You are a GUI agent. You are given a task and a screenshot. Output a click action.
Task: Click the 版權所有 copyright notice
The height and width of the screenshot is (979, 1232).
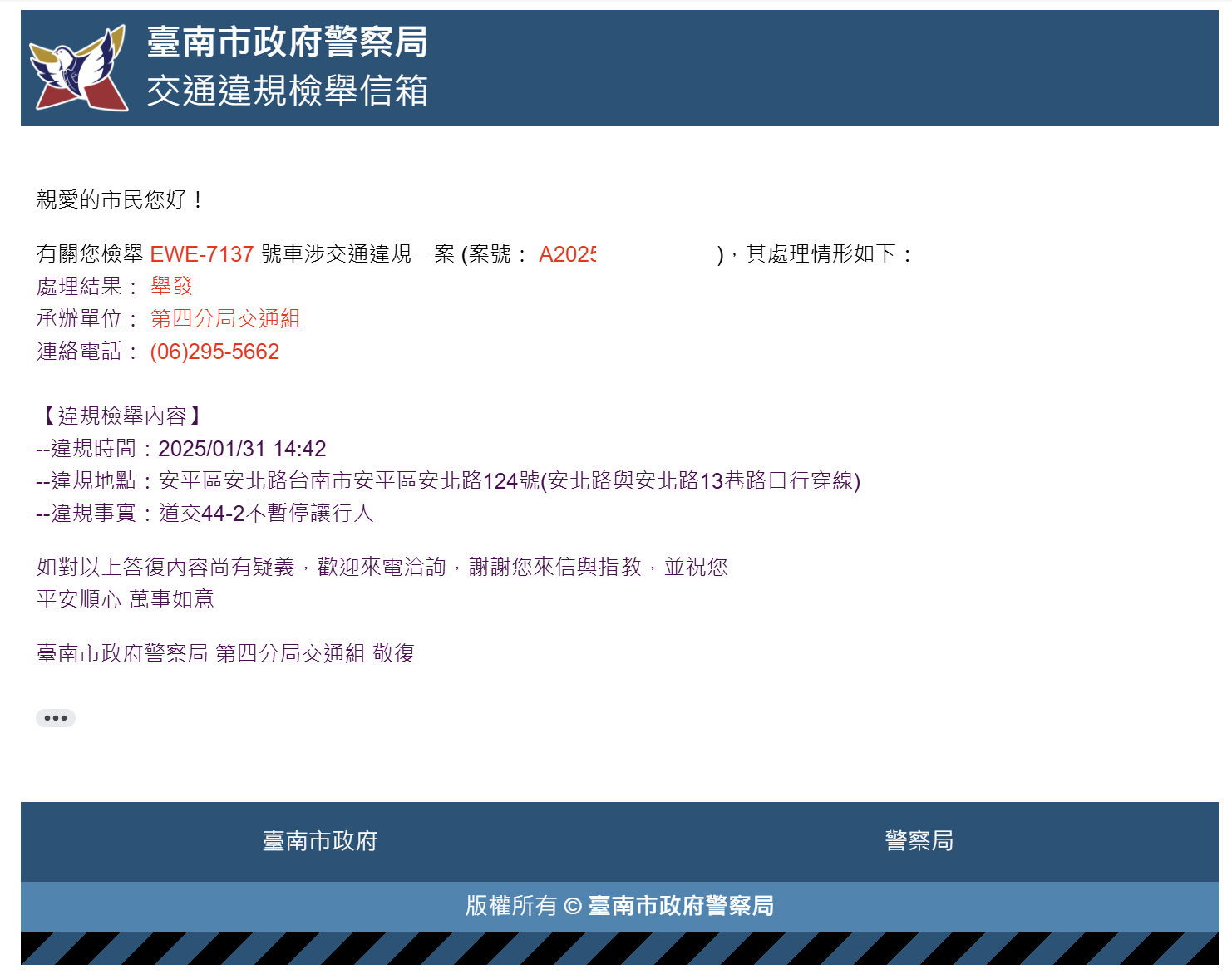(x=619, y=906)
